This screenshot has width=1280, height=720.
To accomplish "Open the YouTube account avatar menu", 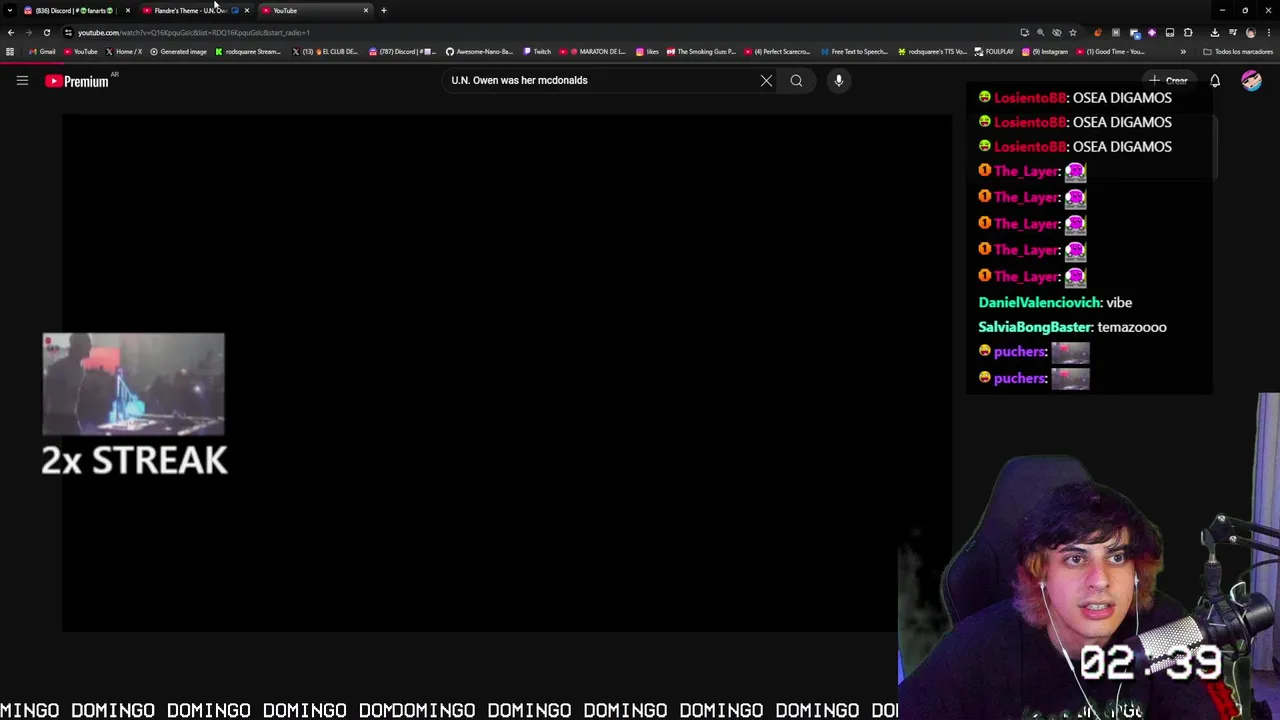I will 1251,81.
